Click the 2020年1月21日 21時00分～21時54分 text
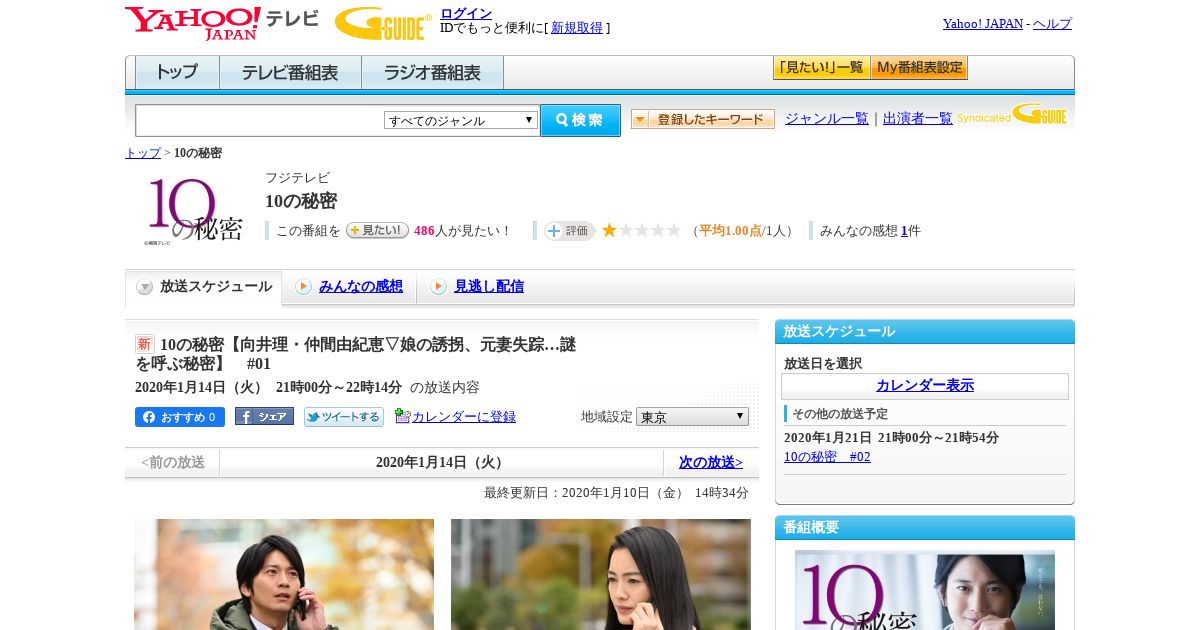 [891, 438]
